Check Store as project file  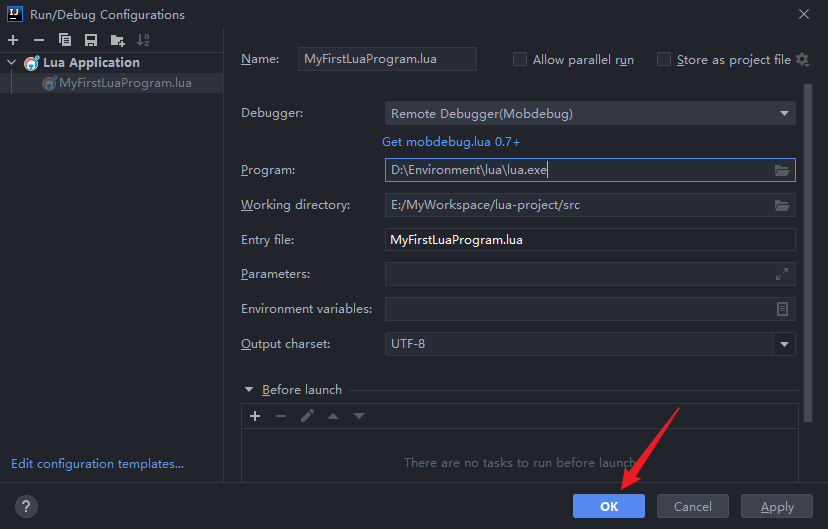(664, 60)
